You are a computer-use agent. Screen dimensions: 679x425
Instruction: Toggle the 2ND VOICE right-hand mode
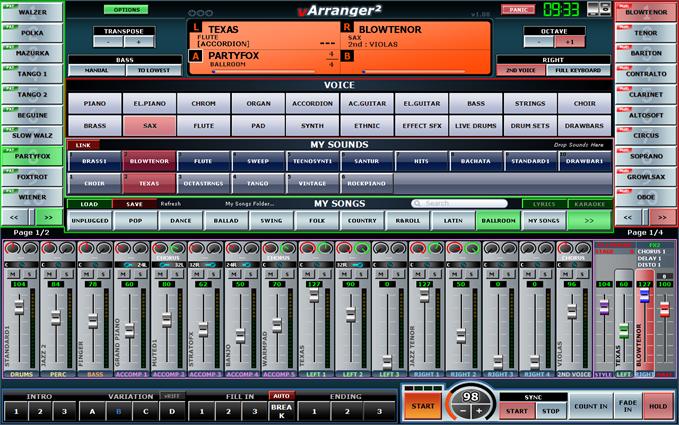click(x=520, y=71)
